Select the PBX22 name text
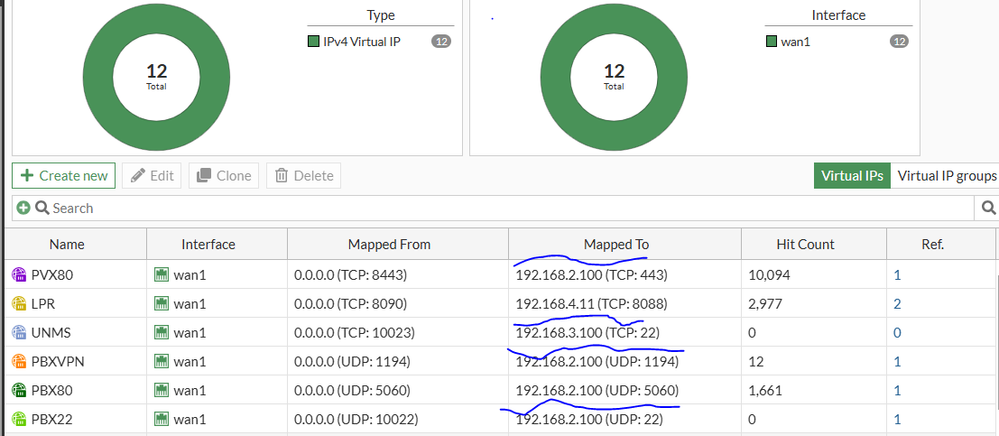Viewport: 999px width, 436px height. [x=50, y=419]
